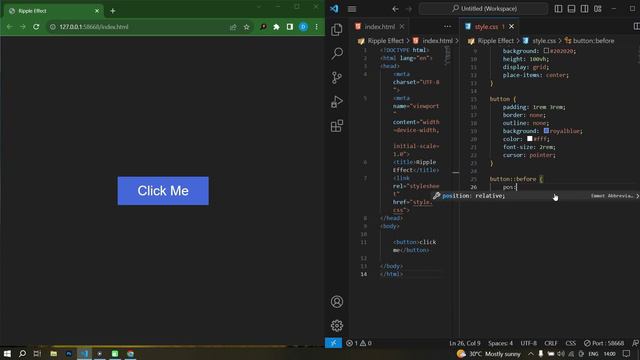This screenshot has width=640, height=360.
Task: Click the Ln 26, Col 9 status entry
Action: [x=464, y=343]
